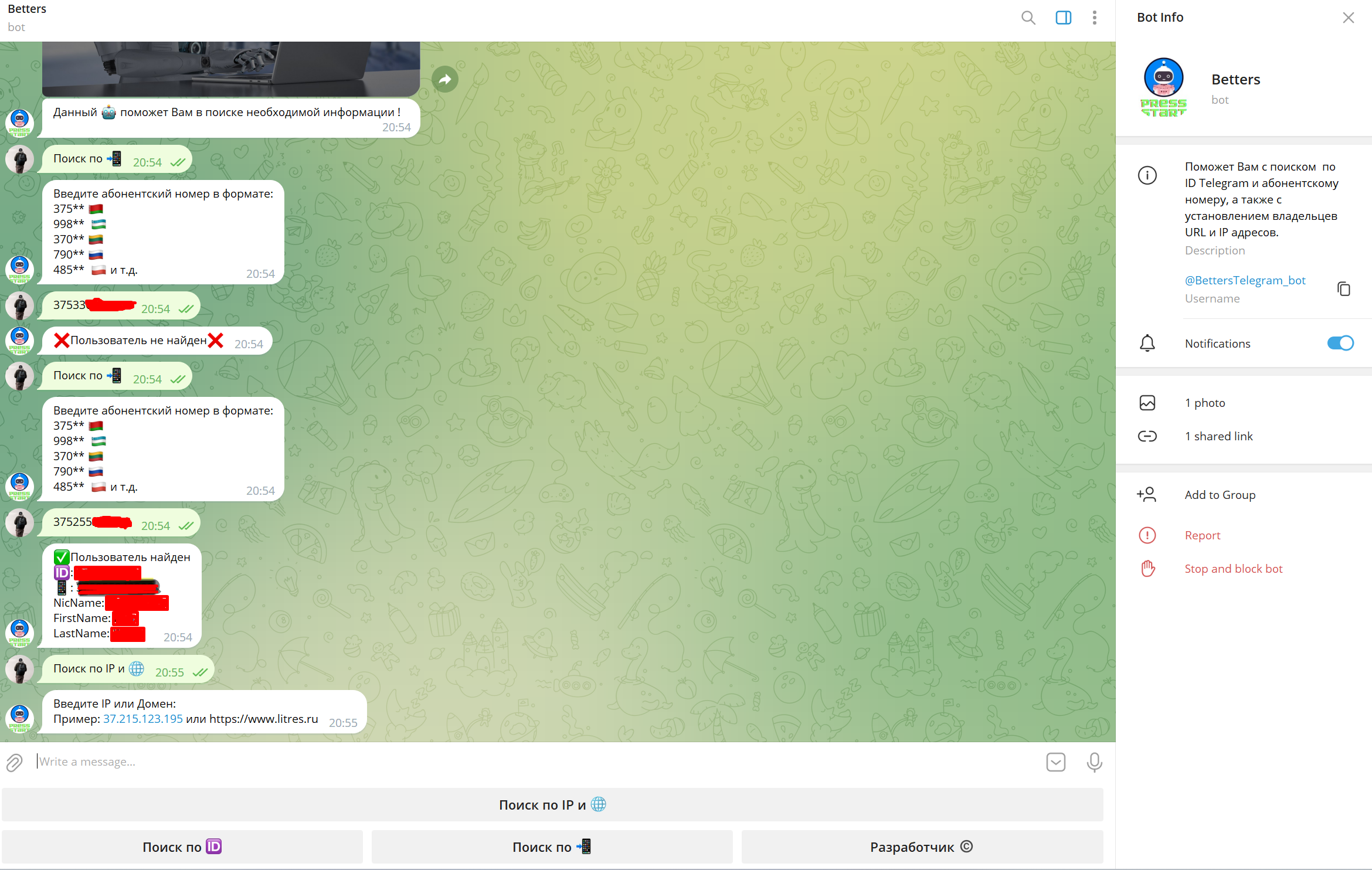Screen dimensions: 1372x870
Task: Hide the bot keyboard icon
Action: [x=1055, y=762]
